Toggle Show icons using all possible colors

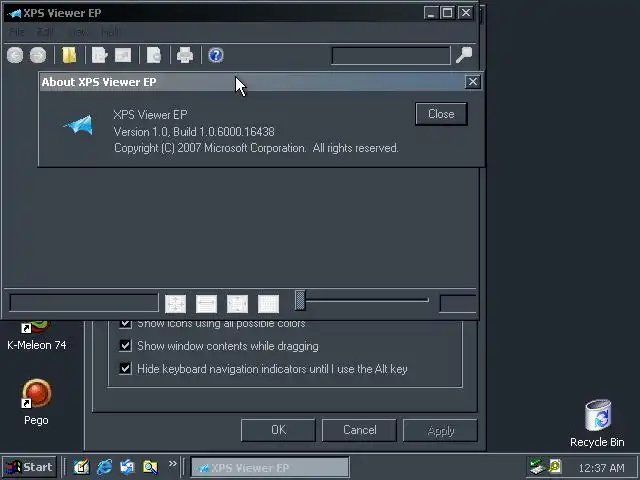coord(125,324)
